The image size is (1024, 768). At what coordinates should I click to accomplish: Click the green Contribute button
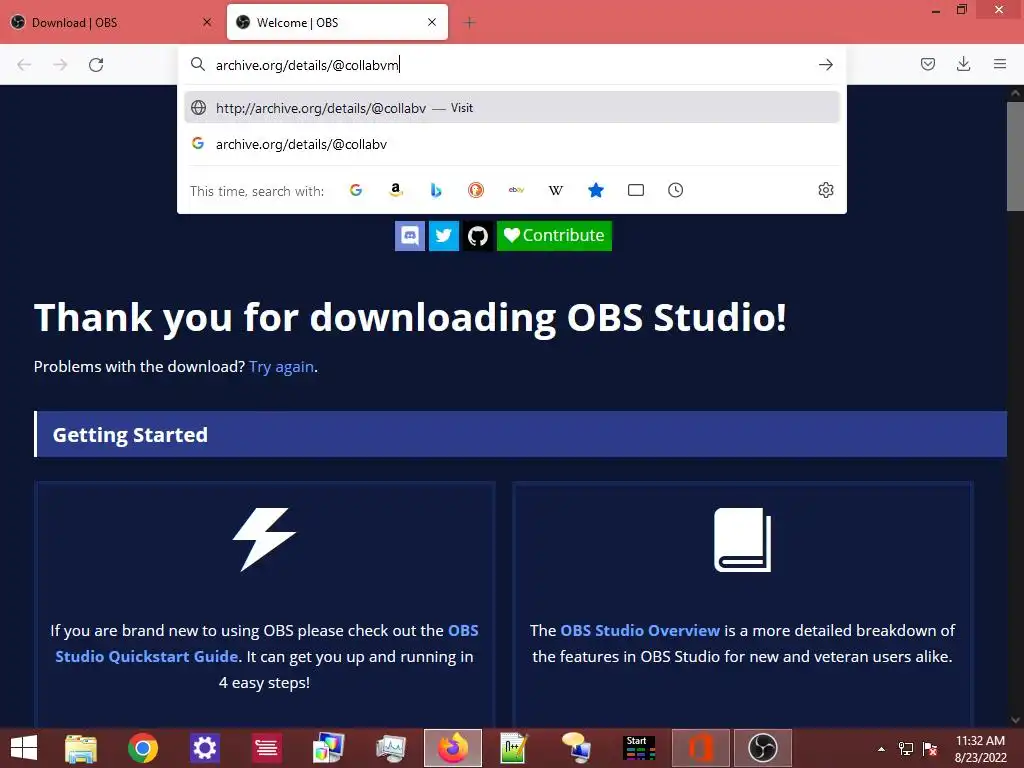click(554, 236)
